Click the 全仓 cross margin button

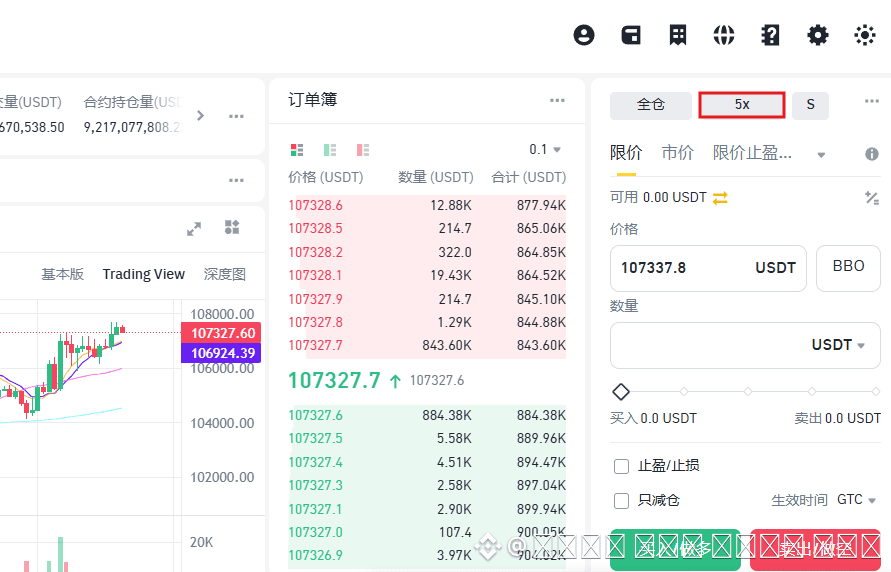point(651,105)
